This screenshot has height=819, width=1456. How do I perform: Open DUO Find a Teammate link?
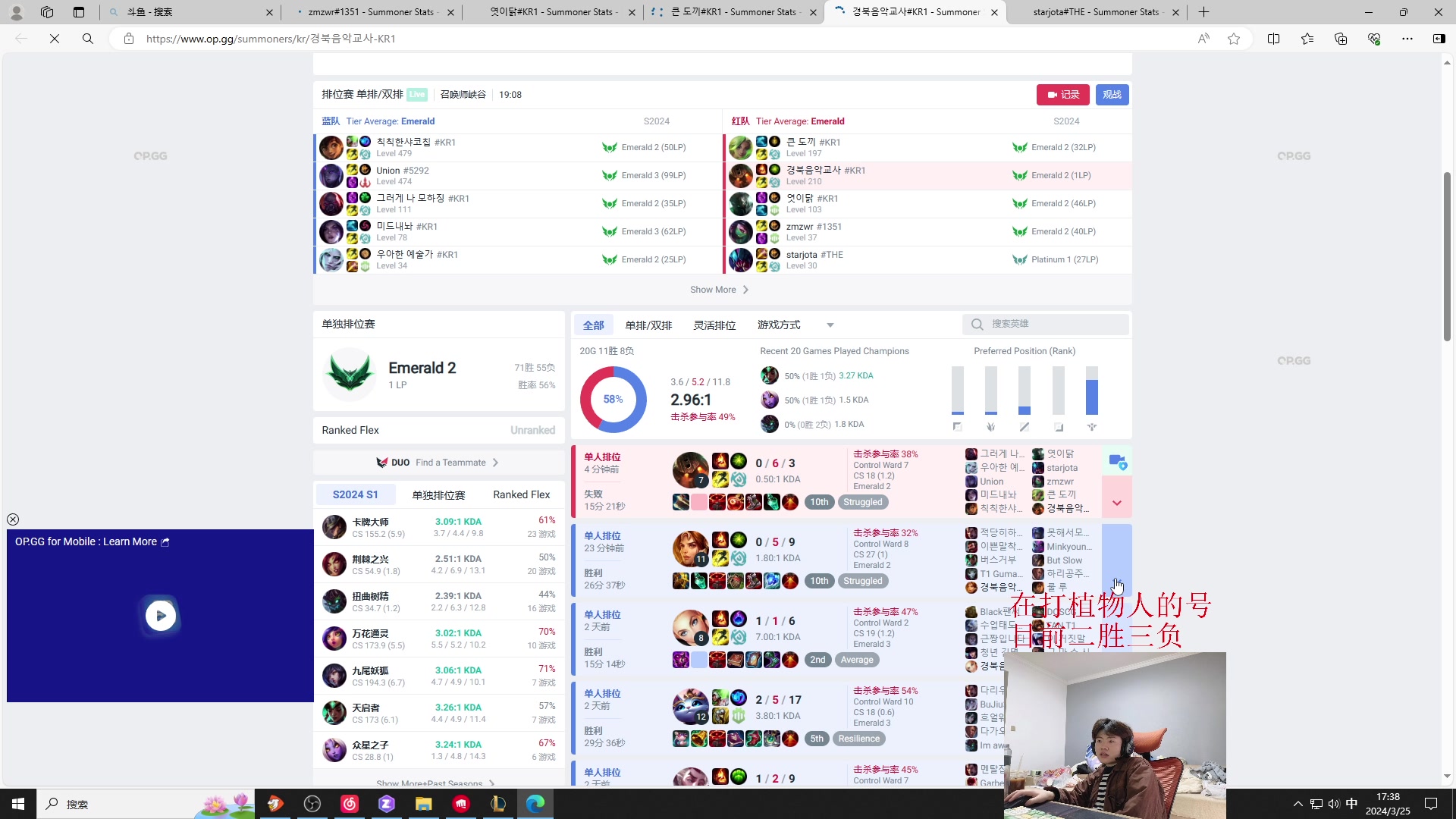[x=438, y=463]
